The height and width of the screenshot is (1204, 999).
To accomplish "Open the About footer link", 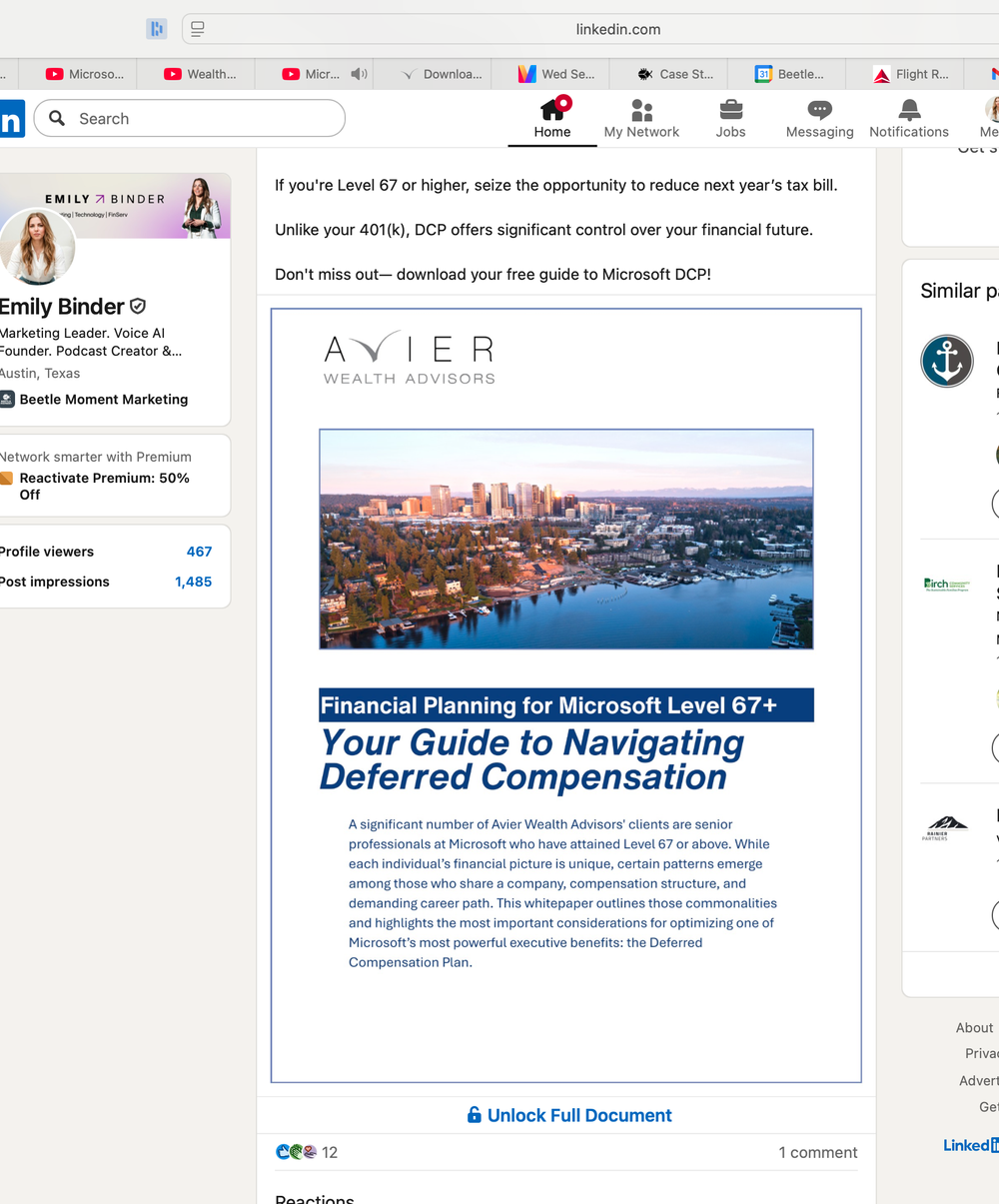I will pyautogui.click(x=974, y=1027).
